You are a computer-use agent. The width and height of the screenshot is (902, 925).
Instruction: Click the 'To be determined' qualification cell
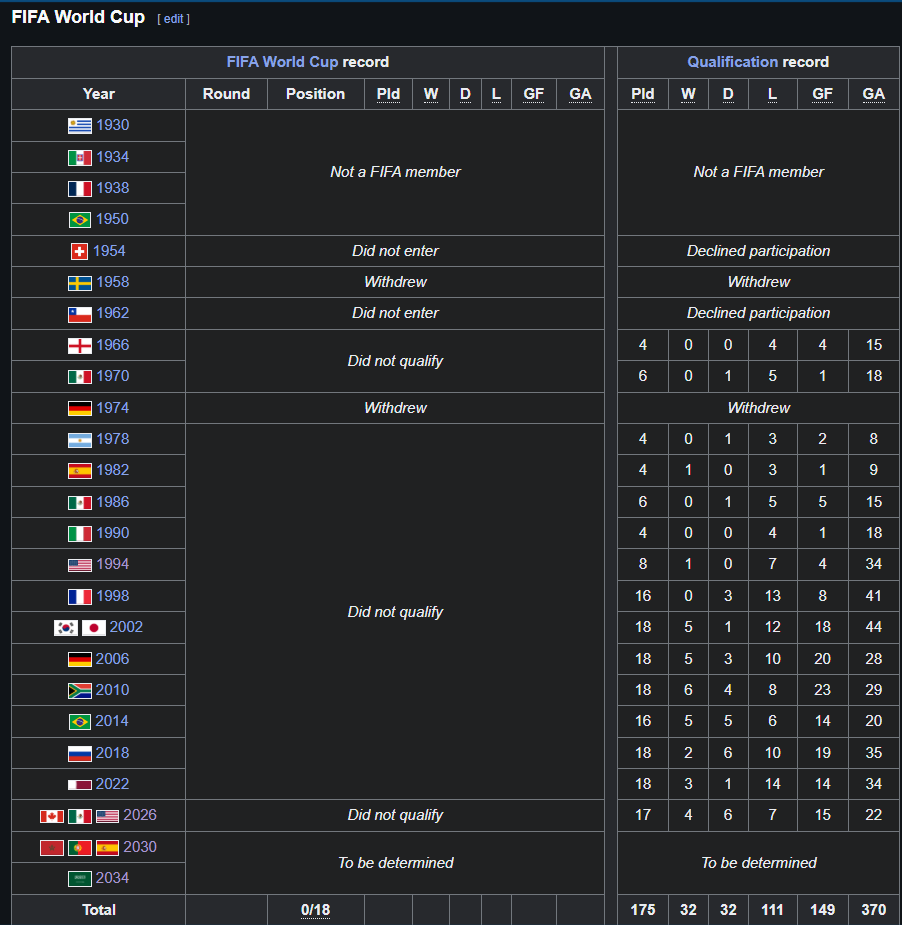point(759,863)
